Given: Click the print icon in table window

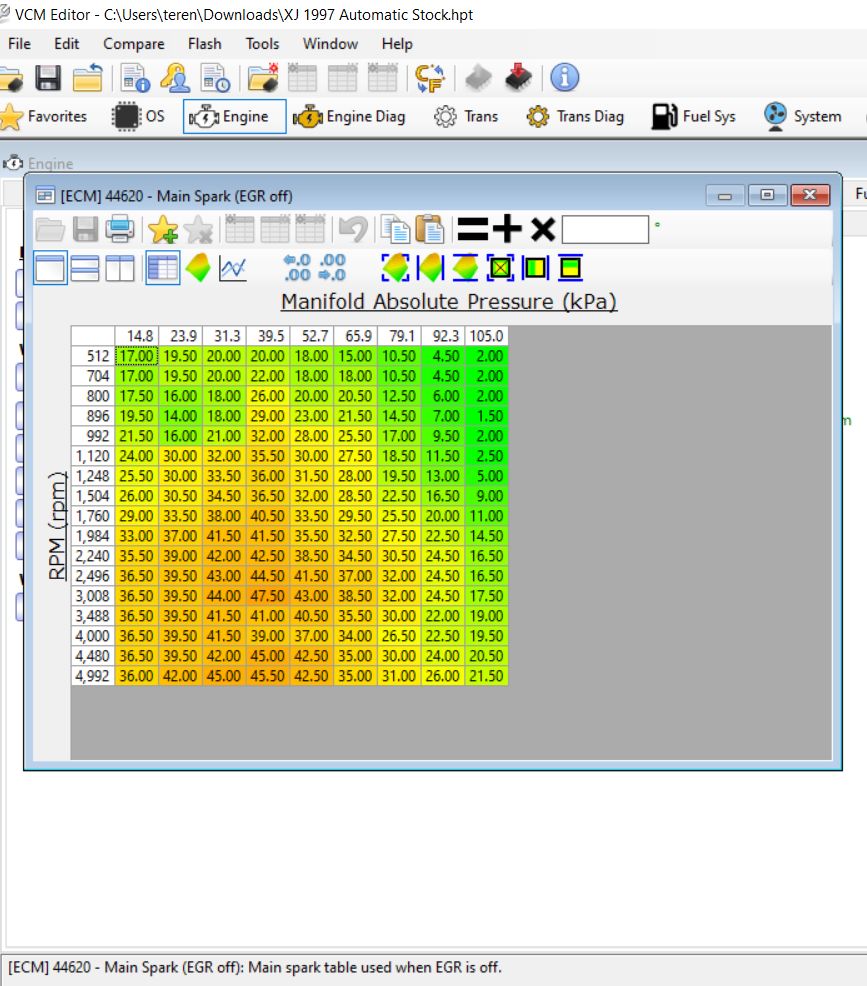Looking at the screenshot, I should tap(120, 230).
